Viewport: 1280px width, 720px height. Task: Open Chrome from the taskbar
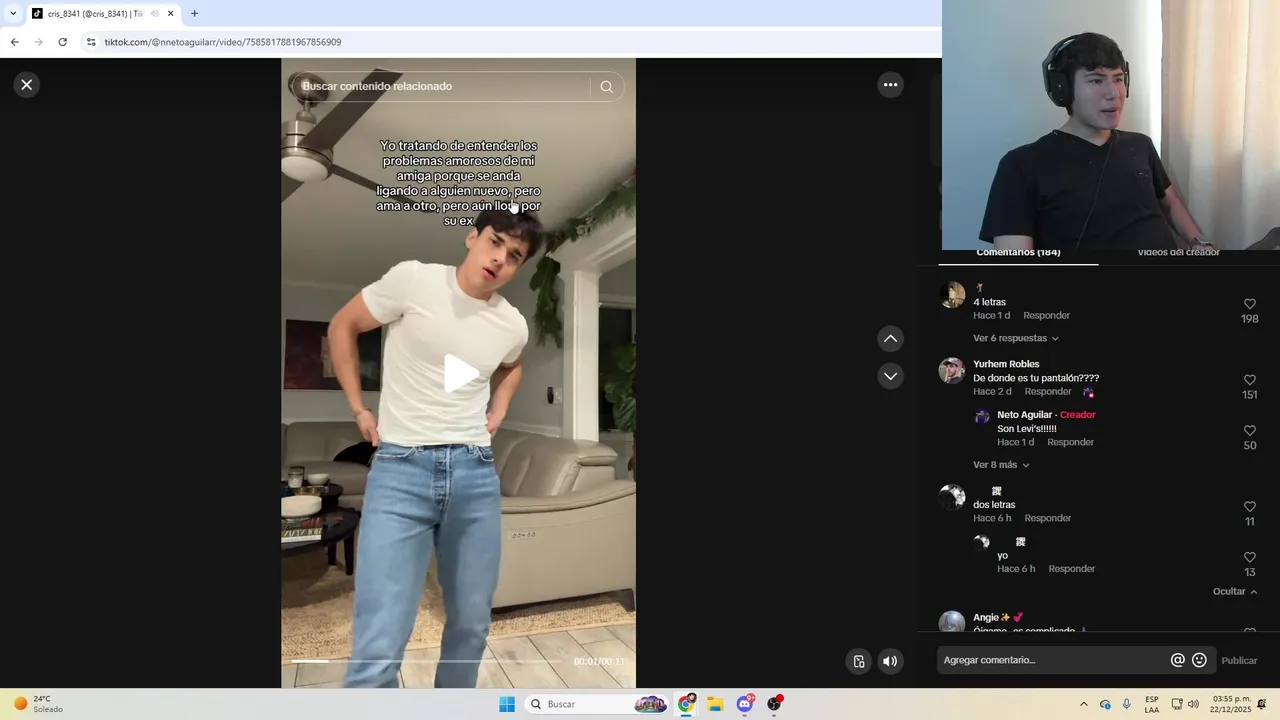[x=686, y=704]
